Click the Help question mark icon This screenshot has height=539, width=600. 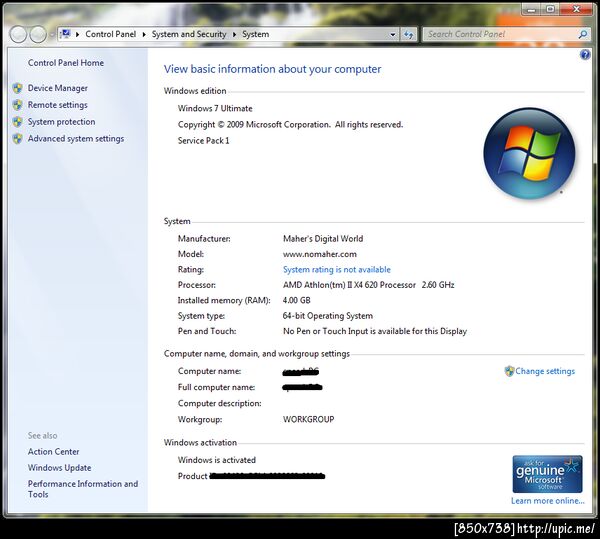tap(585, 55)
